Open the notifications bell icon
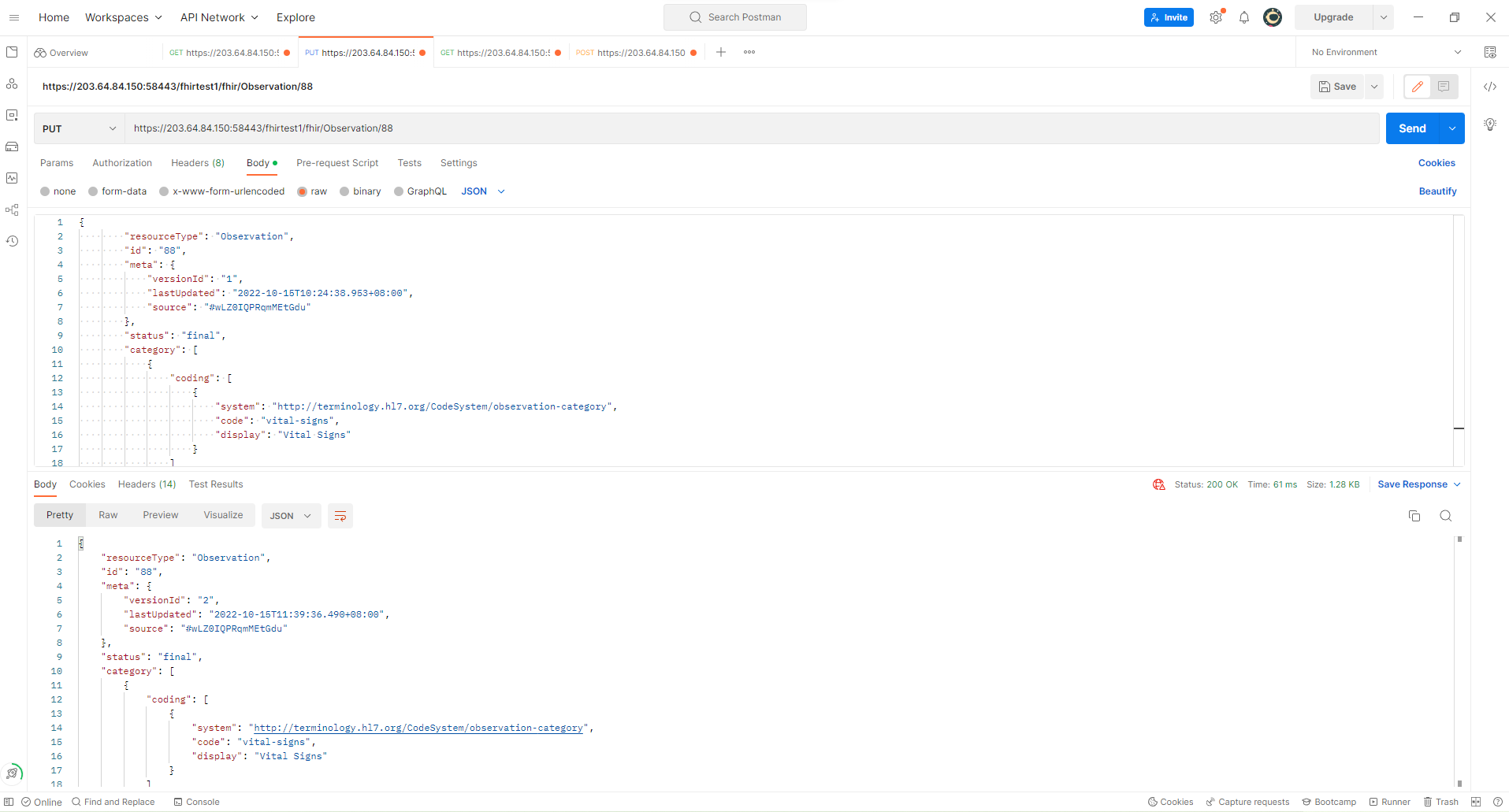Screen dimensions: 1509x812 point(1244,17)
